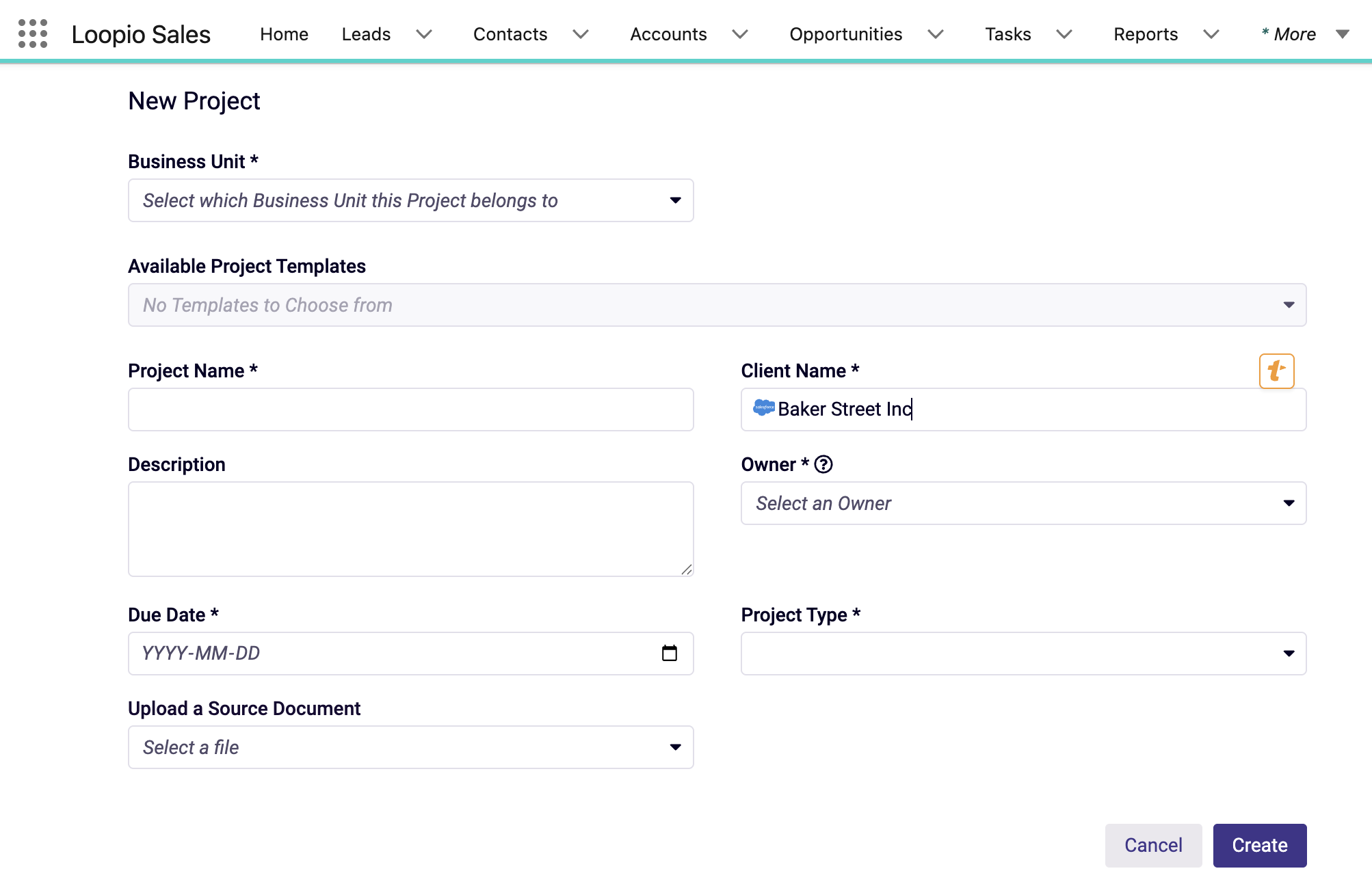
Task: Open the Project Type dropdown
Action: click(1024, 654)
